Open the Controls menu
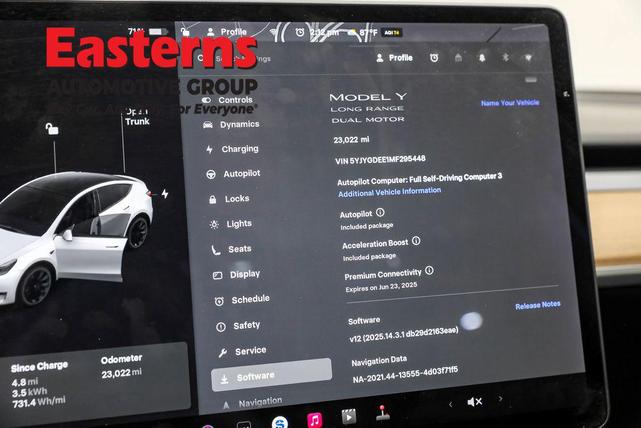The width and height of the screenshot is (641, 428). tap(227, 100)
